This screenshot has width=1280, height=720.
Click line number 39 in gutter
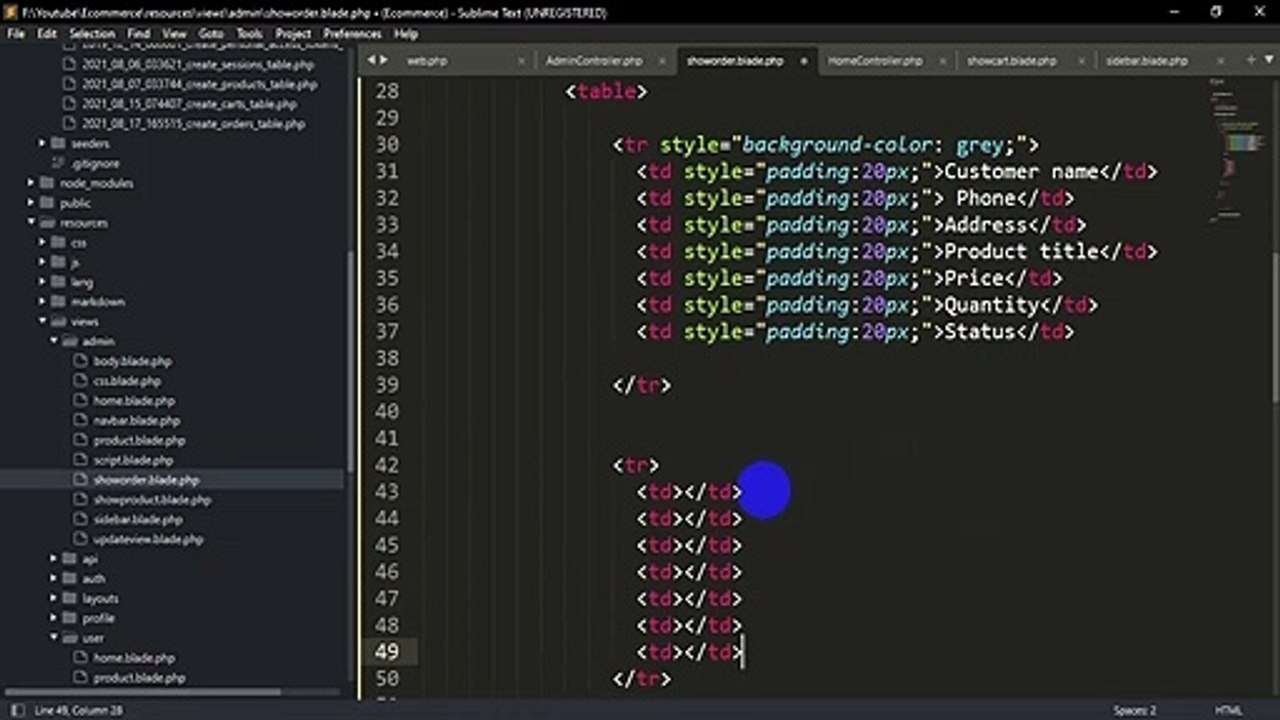point(385,385)
